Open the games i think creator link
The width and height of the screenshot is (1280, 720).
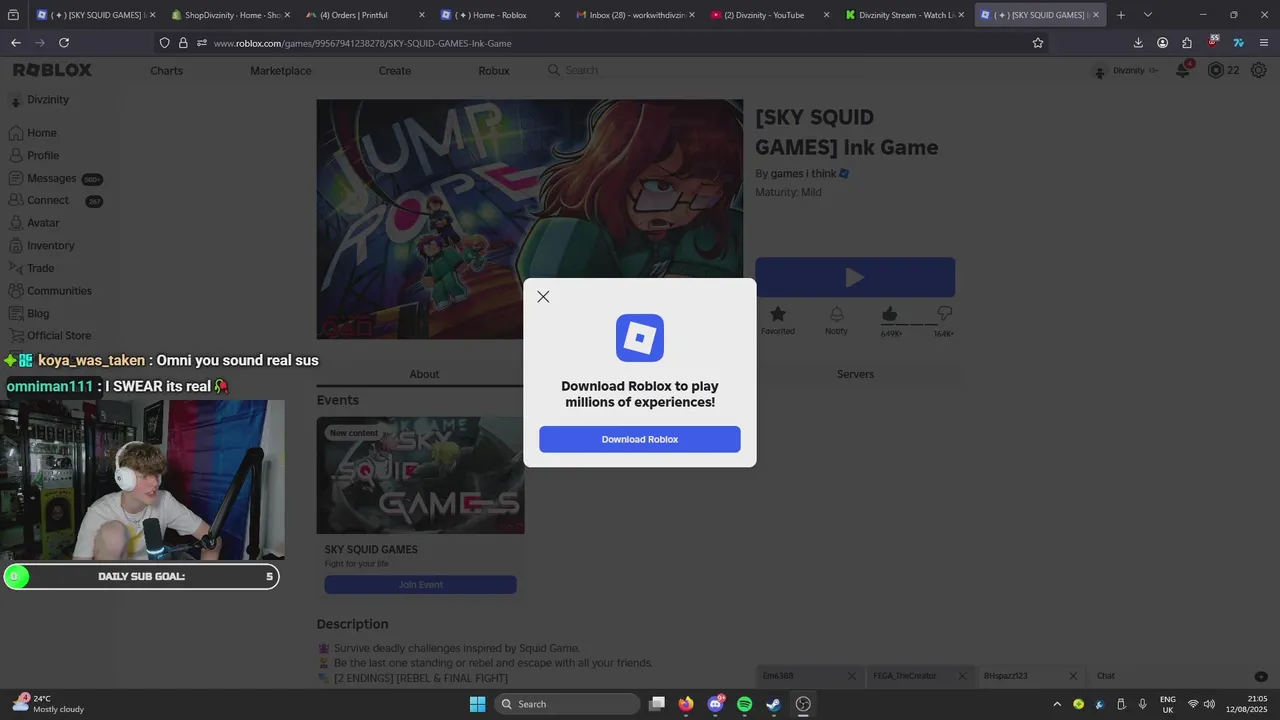coord(803,174)
